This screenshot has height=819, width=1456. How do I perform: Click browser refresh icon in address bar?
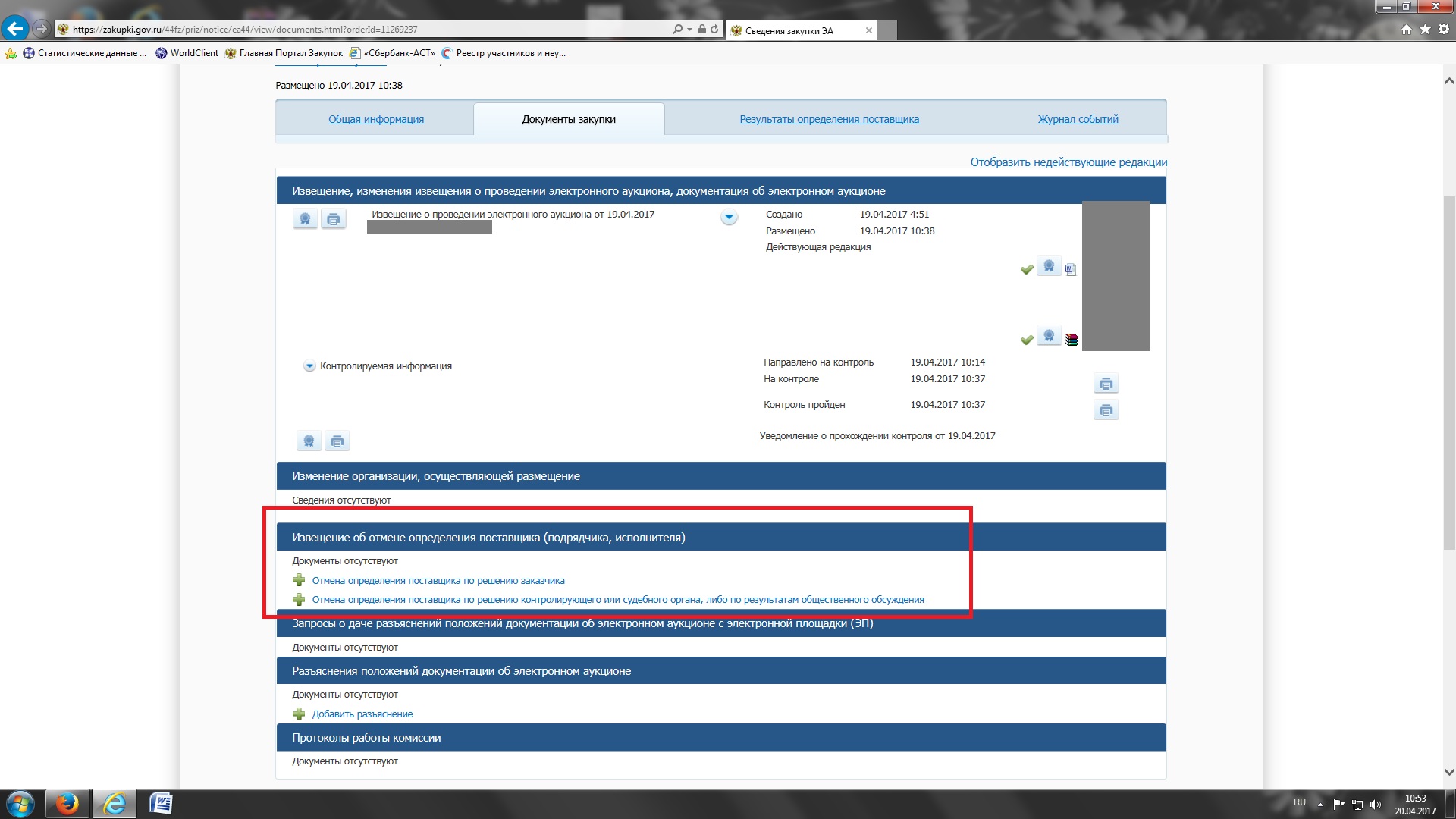[714, 30]
